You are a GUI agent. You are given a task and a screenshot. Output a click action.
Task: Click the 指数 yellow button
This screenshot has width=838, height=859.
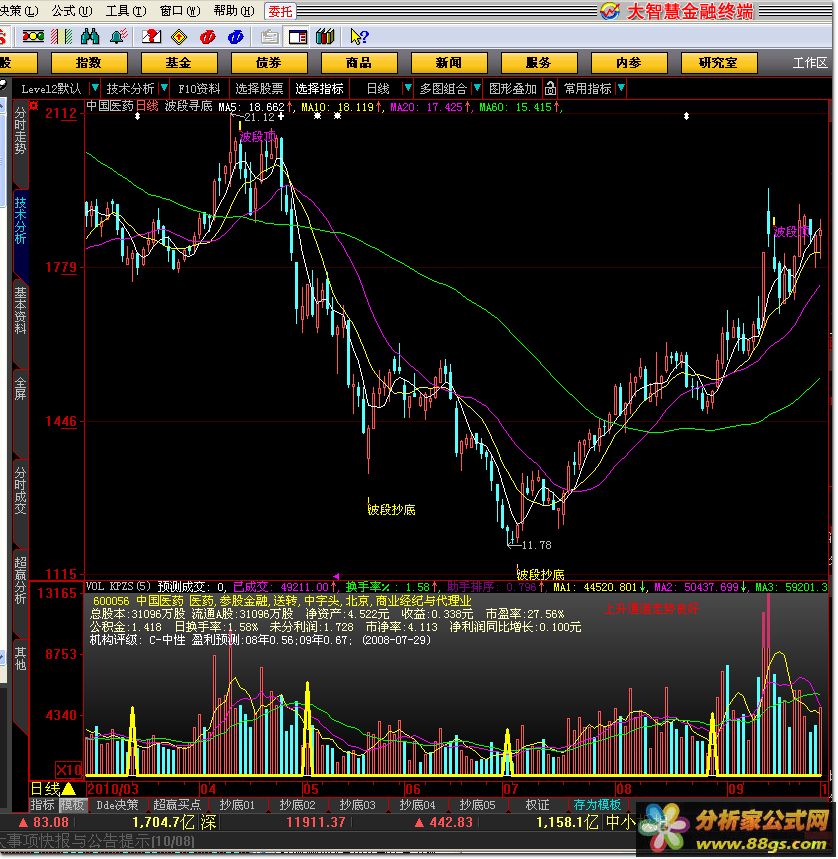coord(89,62)
